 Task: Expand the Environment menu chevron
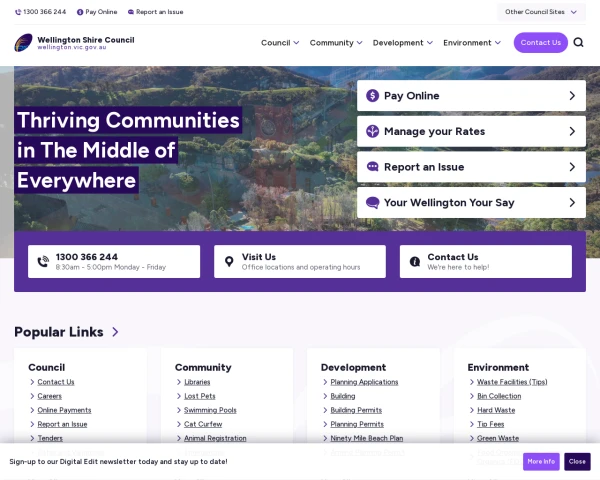click(x=497, y=43)
